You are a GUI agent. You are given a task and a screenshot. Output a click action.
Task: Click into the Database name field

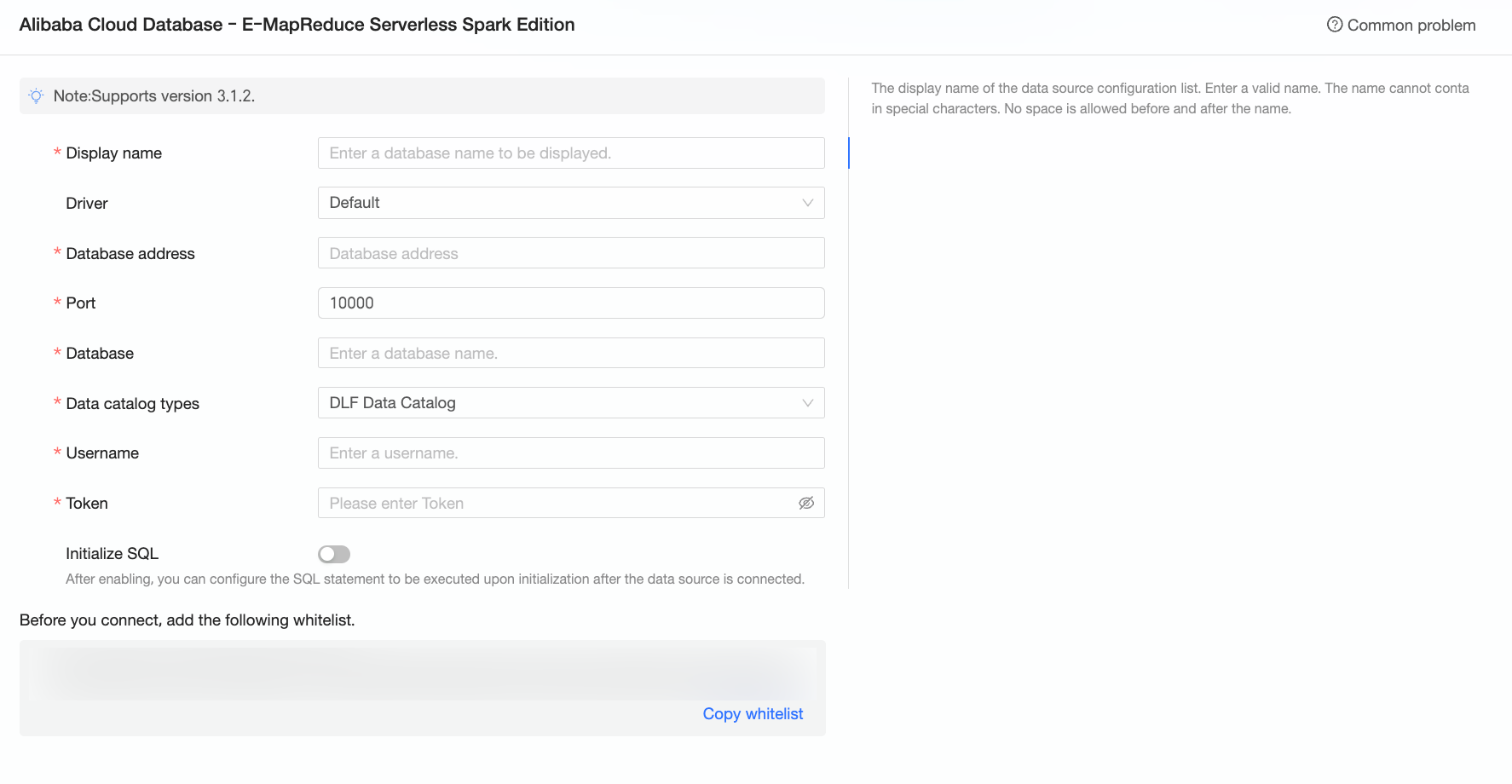pos(570,354)
